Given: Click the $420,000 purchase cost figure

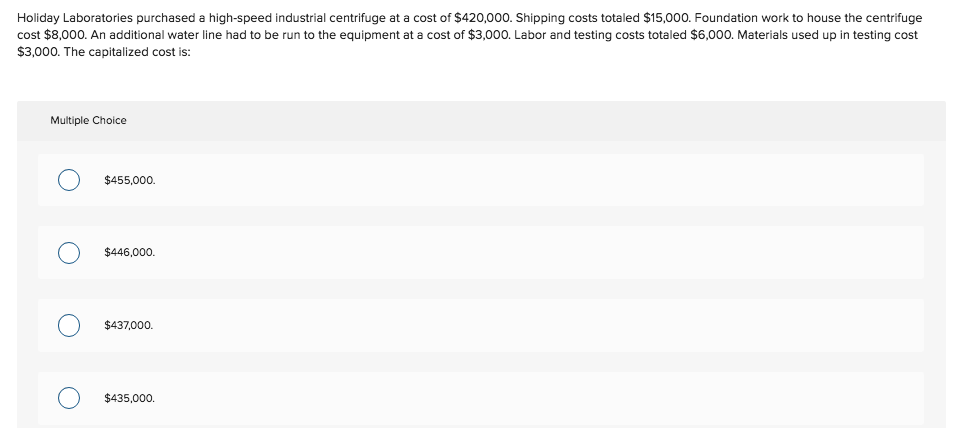Looking at the screenshot, I should [482, 18].
